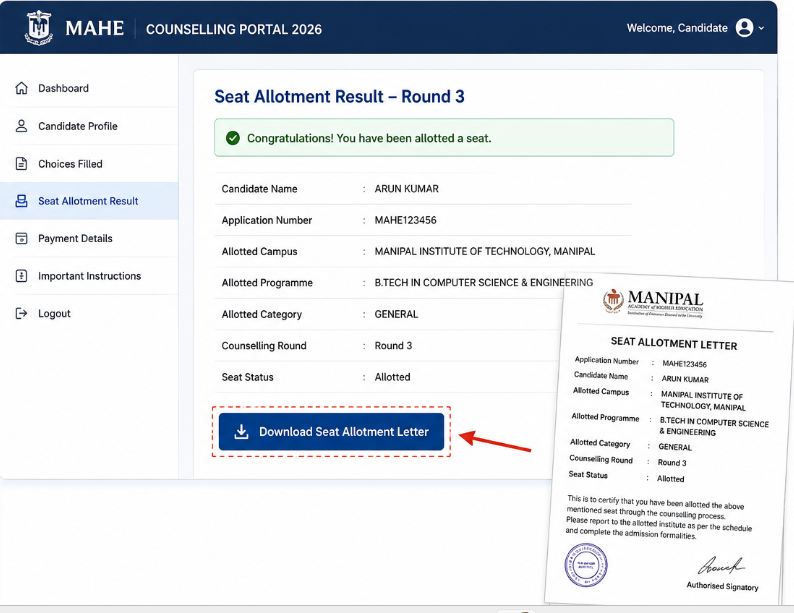Viewport: 794px width, 613px height.
Task: Click ARUN KUMAR on the allotment letter
Action: click(x=685, y=379)
